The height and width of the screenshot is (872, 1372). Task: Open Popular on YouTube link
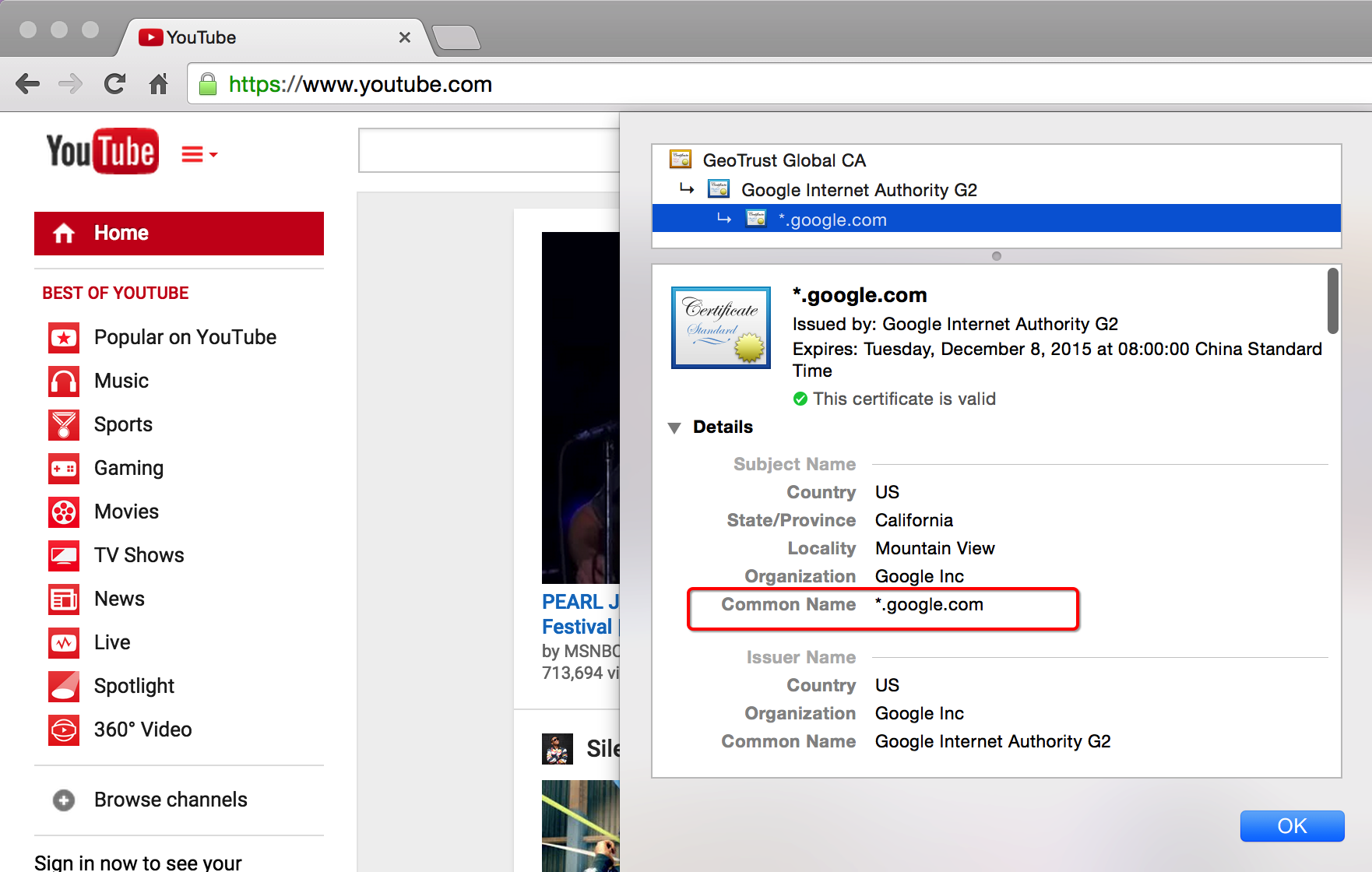point(185,337)
